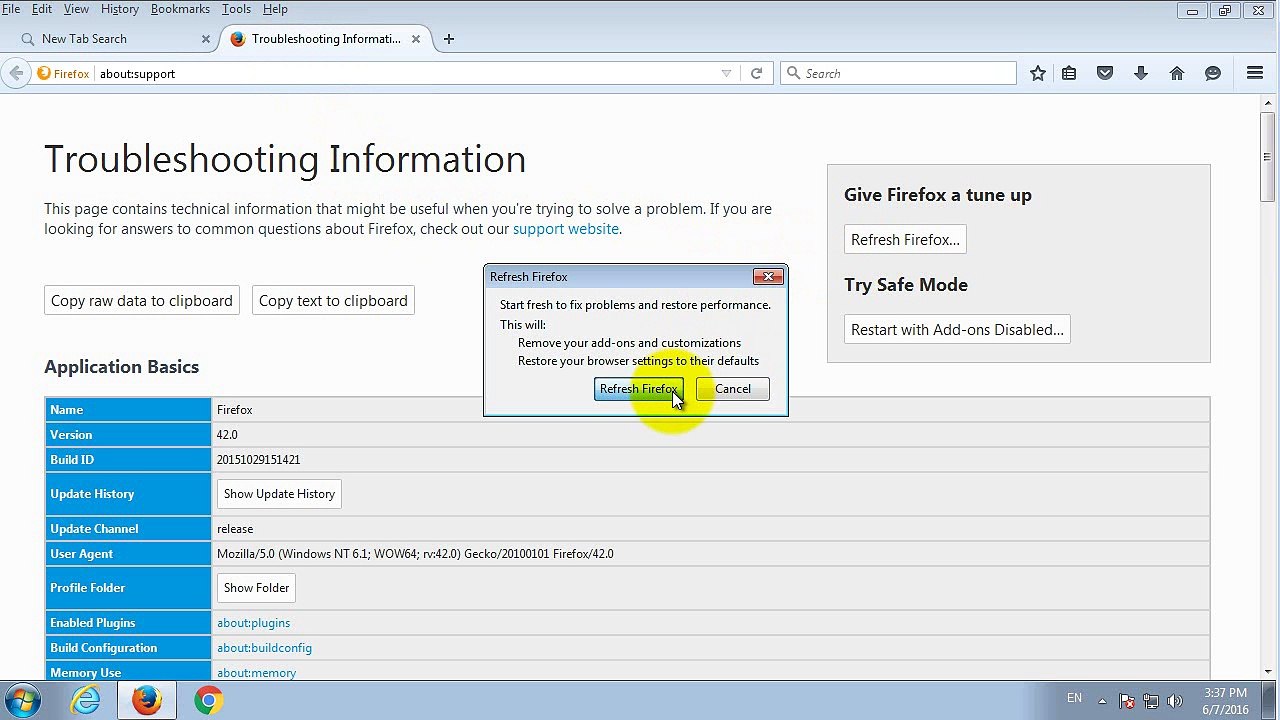Click the Pocket save icon

click(x=1105, y=73)
